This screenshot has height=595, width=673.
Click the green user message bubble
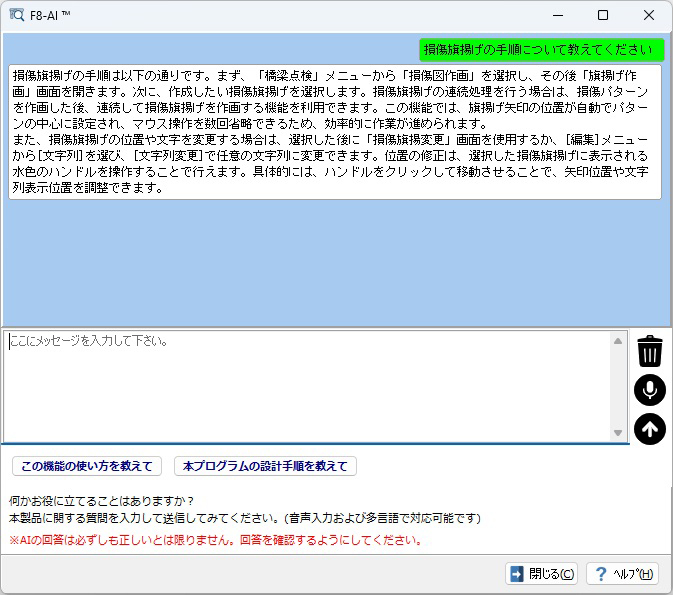[x=542, y=50]
